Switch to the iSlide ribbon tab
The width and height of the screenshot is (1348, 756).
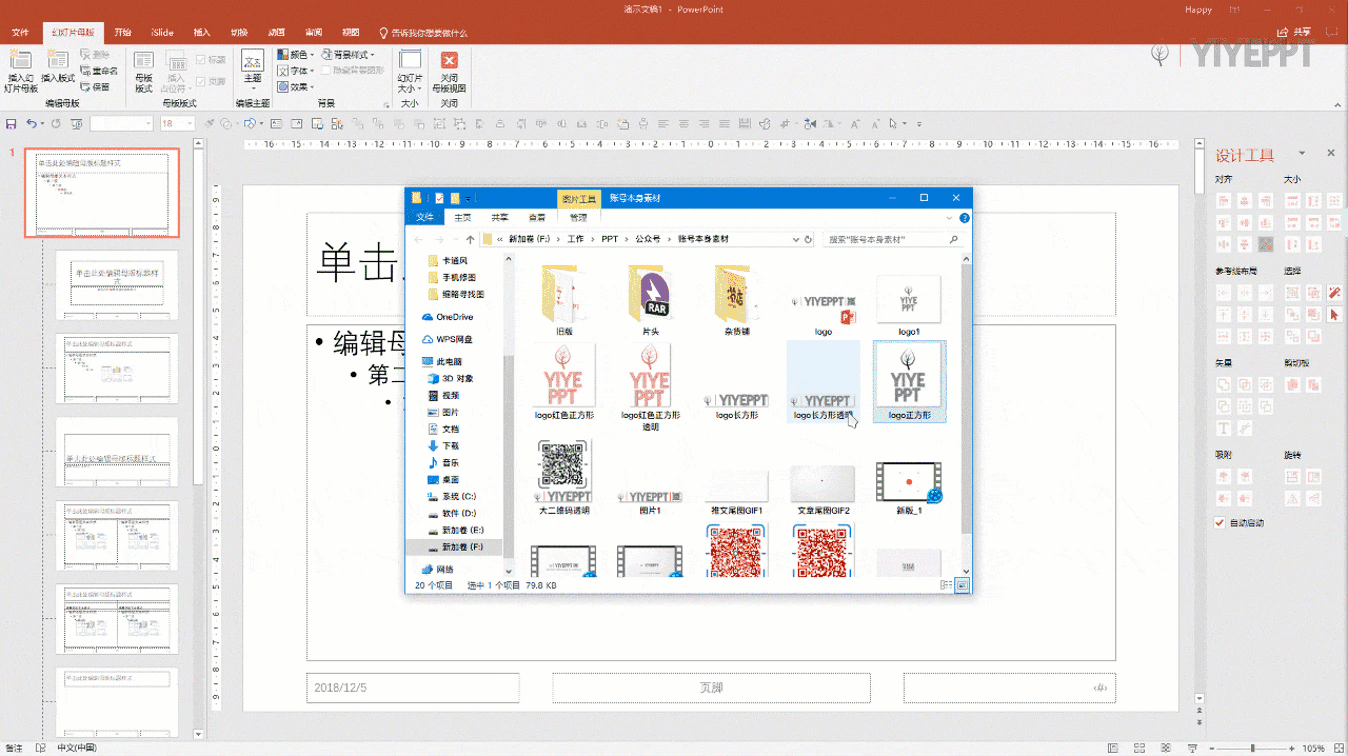point(161,32)
